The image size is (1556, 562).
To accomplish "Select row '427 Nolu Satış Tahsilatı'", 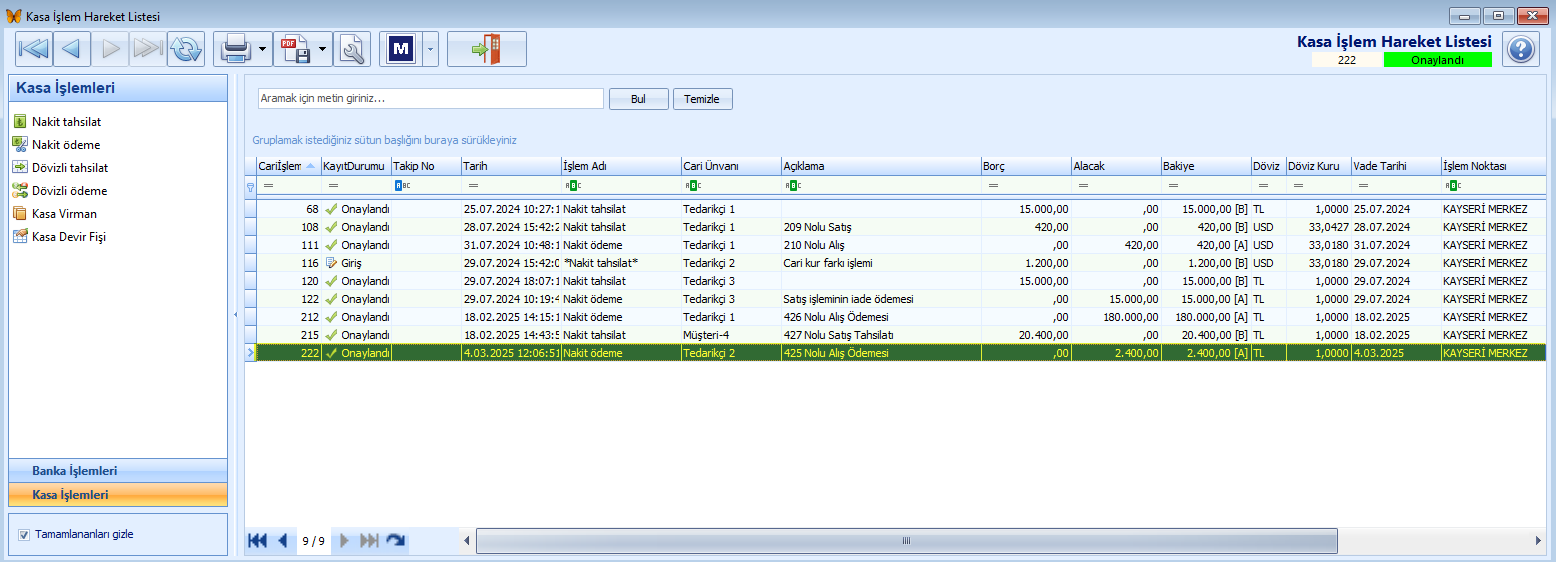I will pyautogui.click(x=895, y=335).
